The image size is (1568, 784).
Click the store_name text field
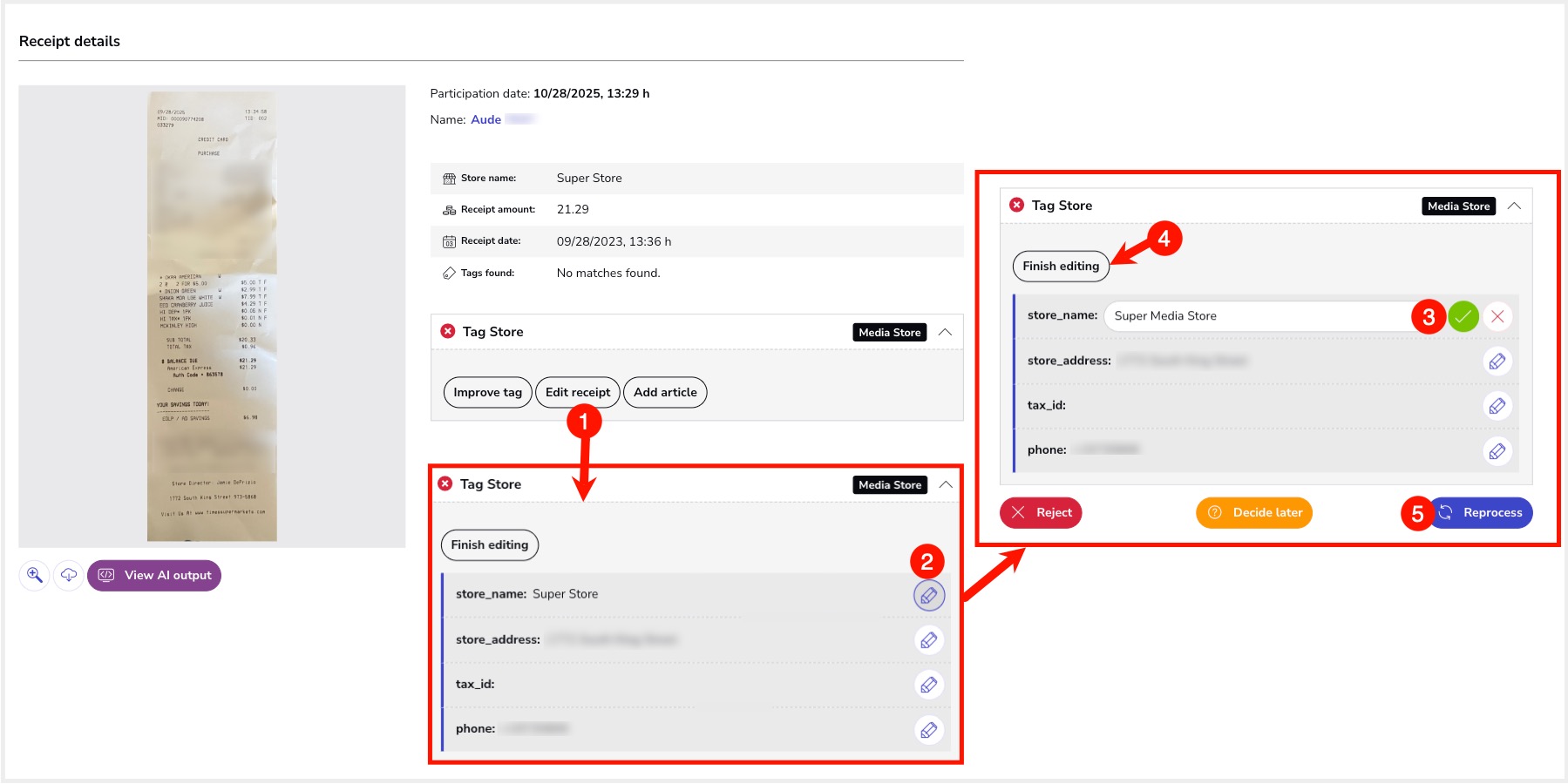click(x=1255, y=316)
